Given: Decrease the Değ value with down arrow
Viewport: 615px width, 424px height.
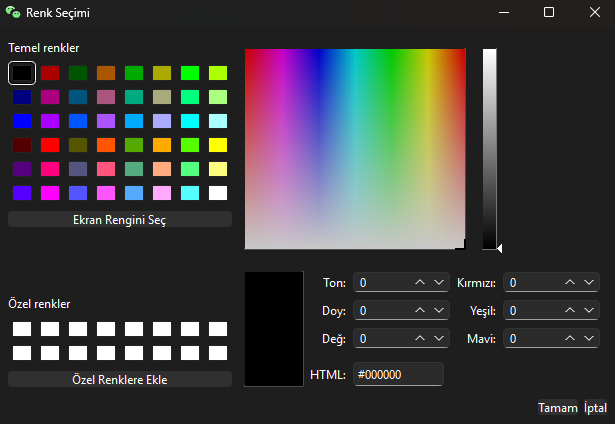Looking at the screenshot, I should tap(439, 339).
